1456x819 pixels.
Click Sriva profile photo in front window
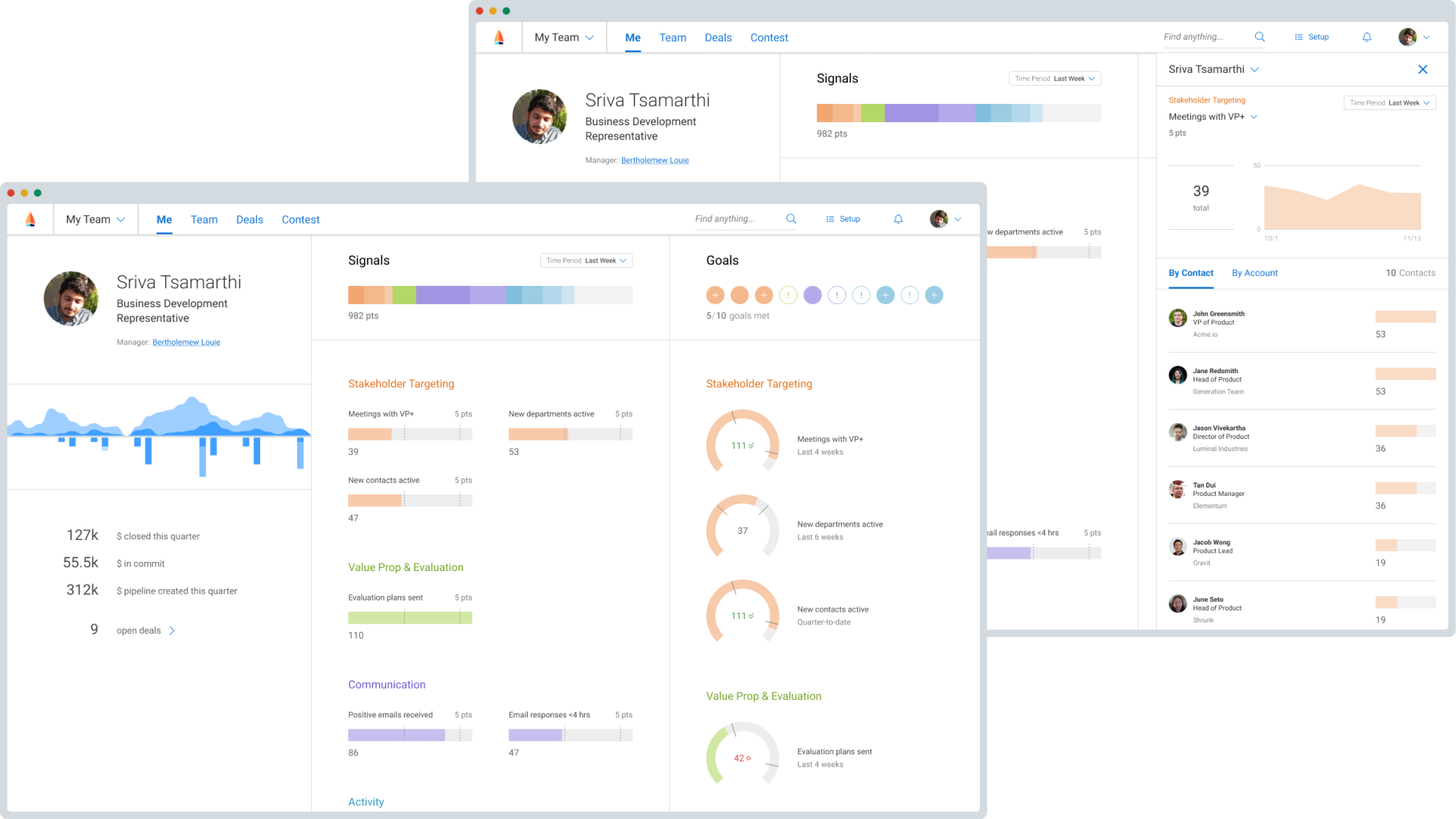71,299
